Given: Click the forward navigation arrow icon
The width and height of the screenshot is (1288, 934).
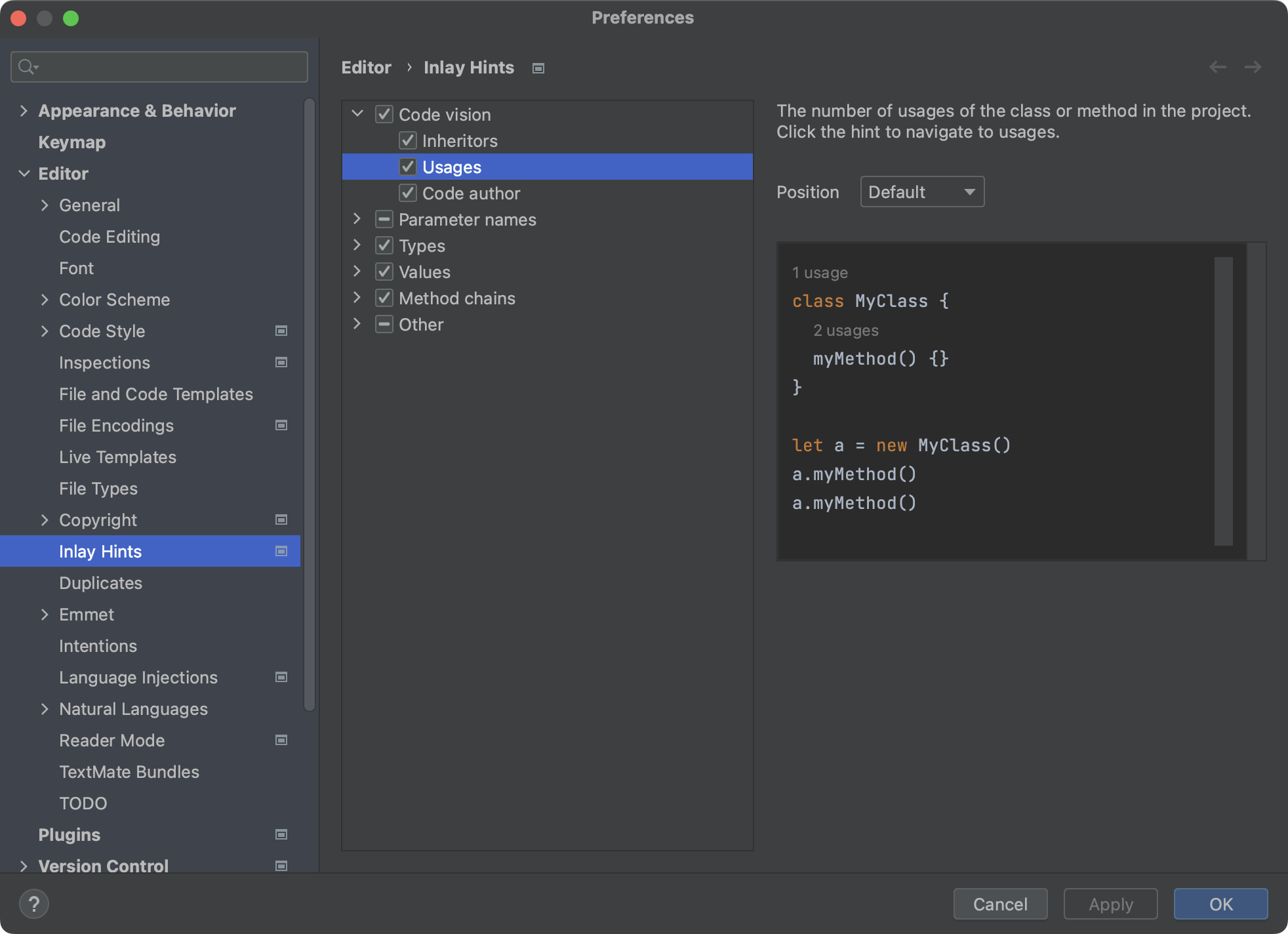Looking at the screenshot, I should [1253, 67].
